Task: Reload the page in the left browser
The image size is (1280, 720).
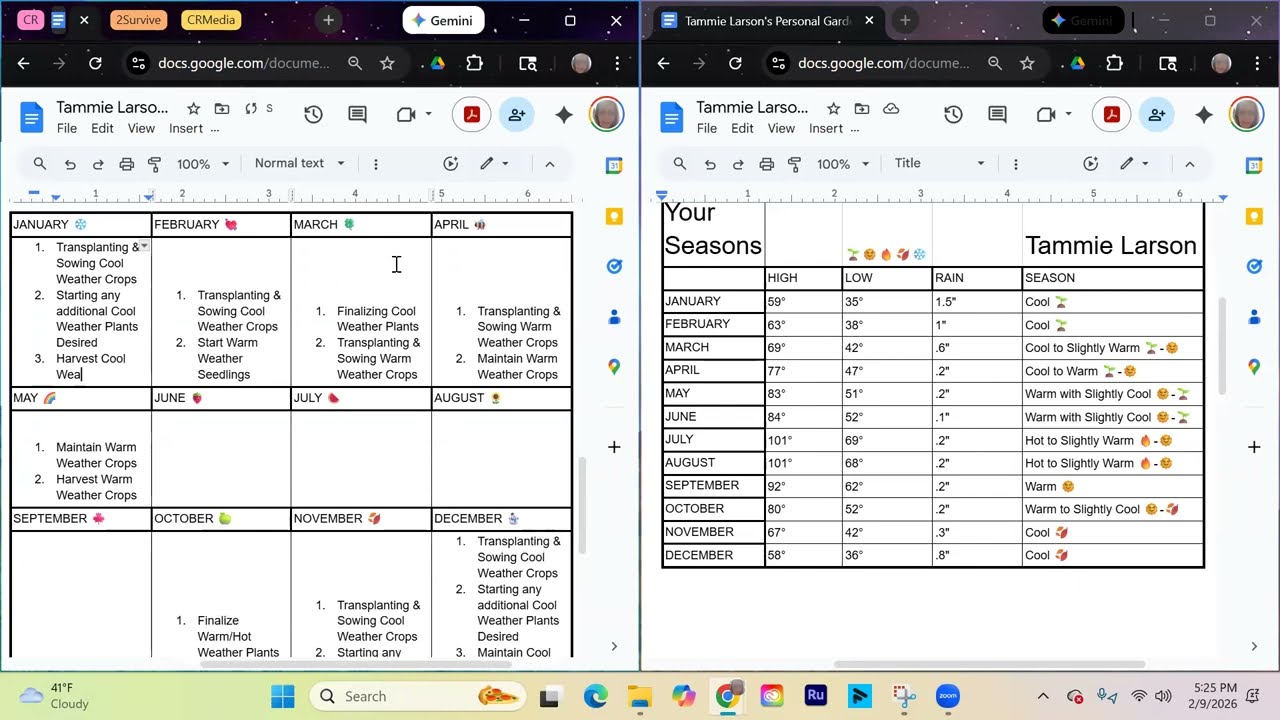Action: [x=95, y=63]
